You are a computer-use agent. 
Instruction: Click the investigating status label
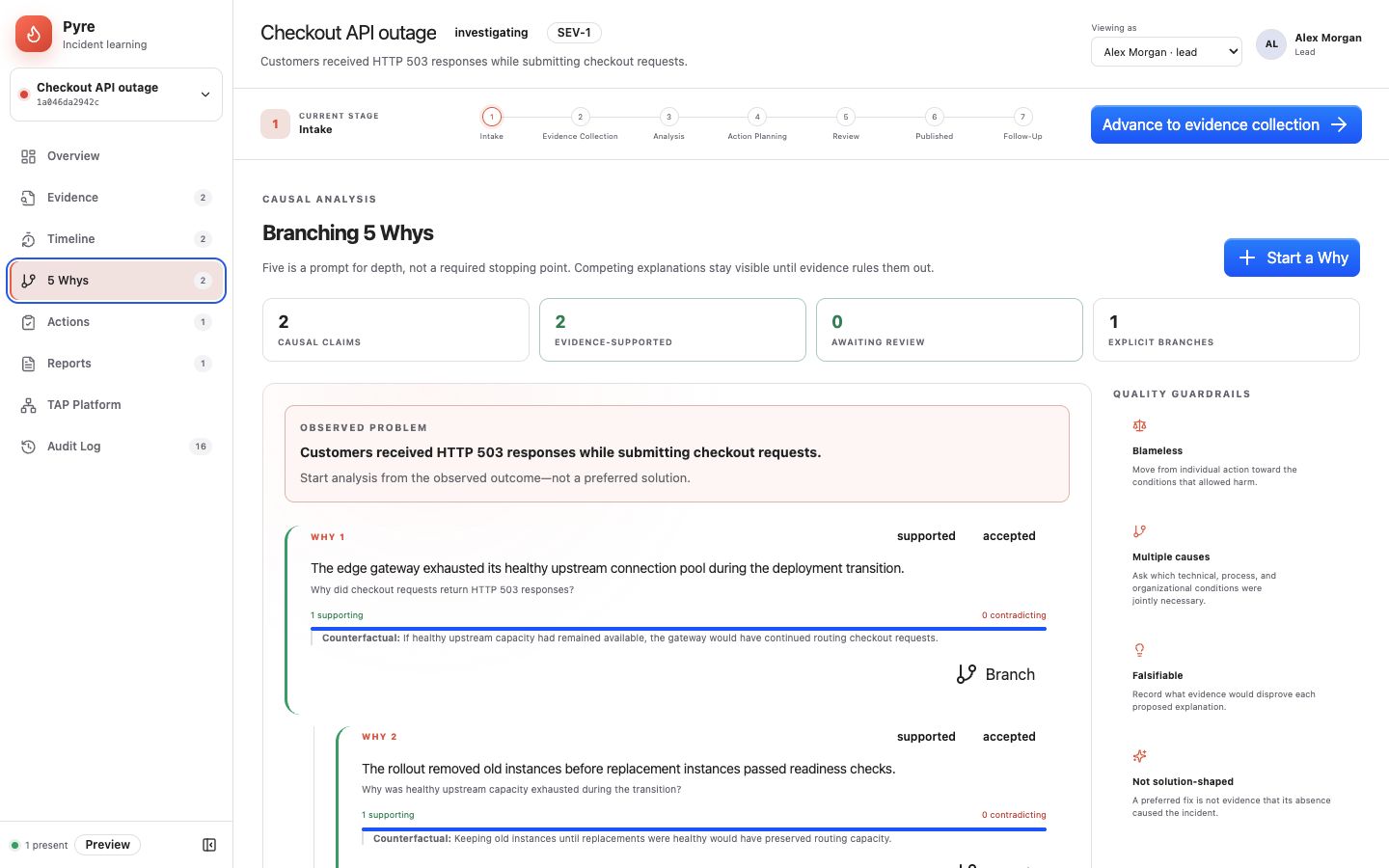coord(491,33)
